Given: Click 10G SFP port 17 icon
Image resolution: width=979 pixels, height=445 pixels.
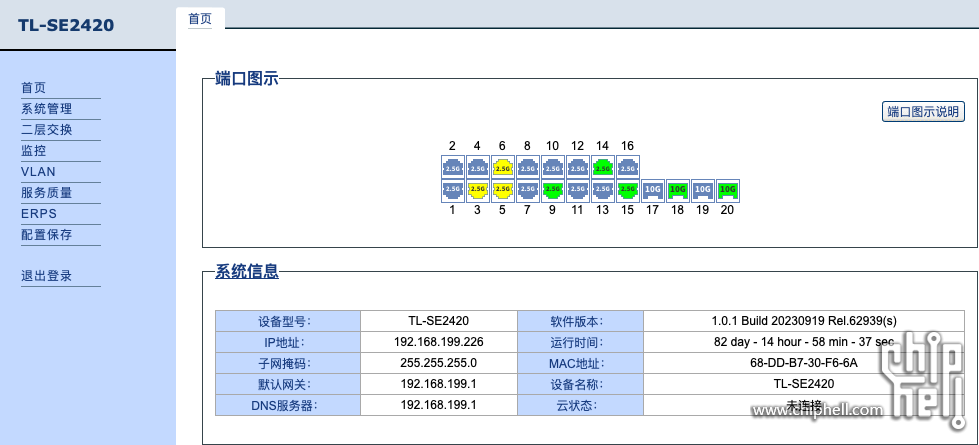Looking at the screenshot, I should tap(652, 190).
